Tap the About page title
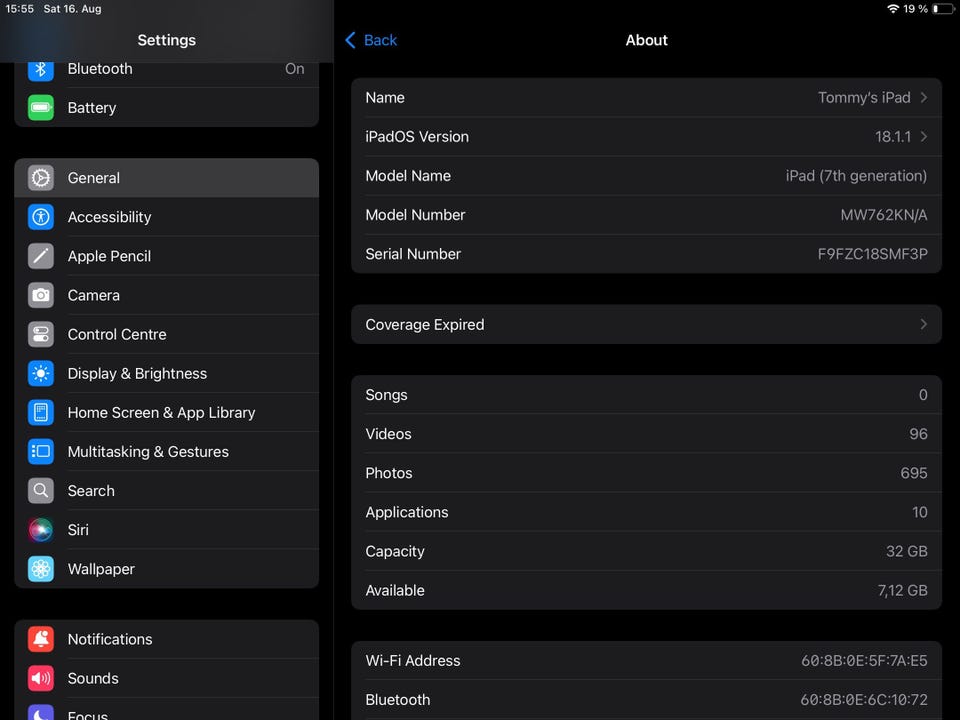This screenshot has width=960, height=720. 647,40
